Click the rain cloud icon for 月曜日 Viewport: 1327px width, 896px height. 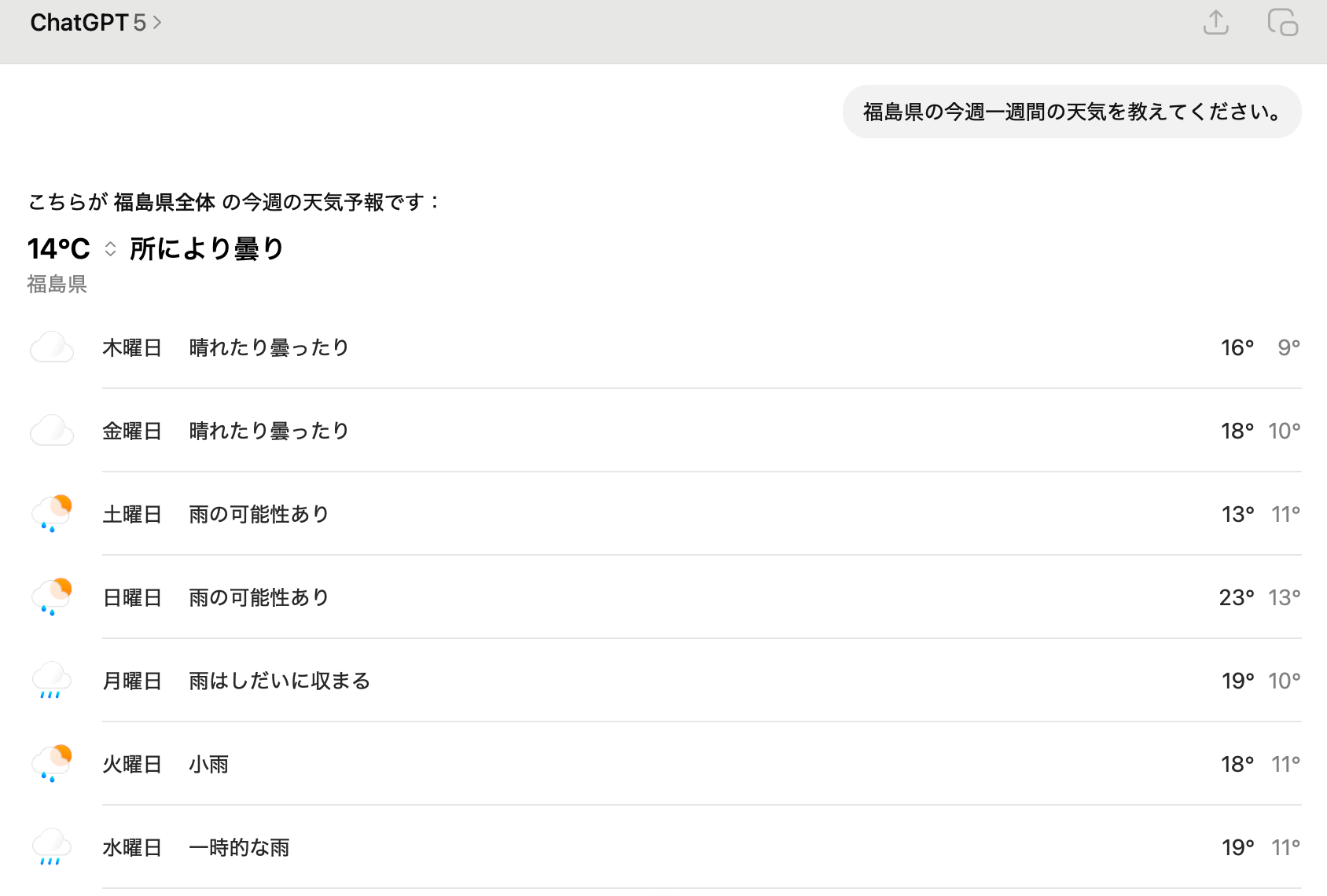[52, 681]
